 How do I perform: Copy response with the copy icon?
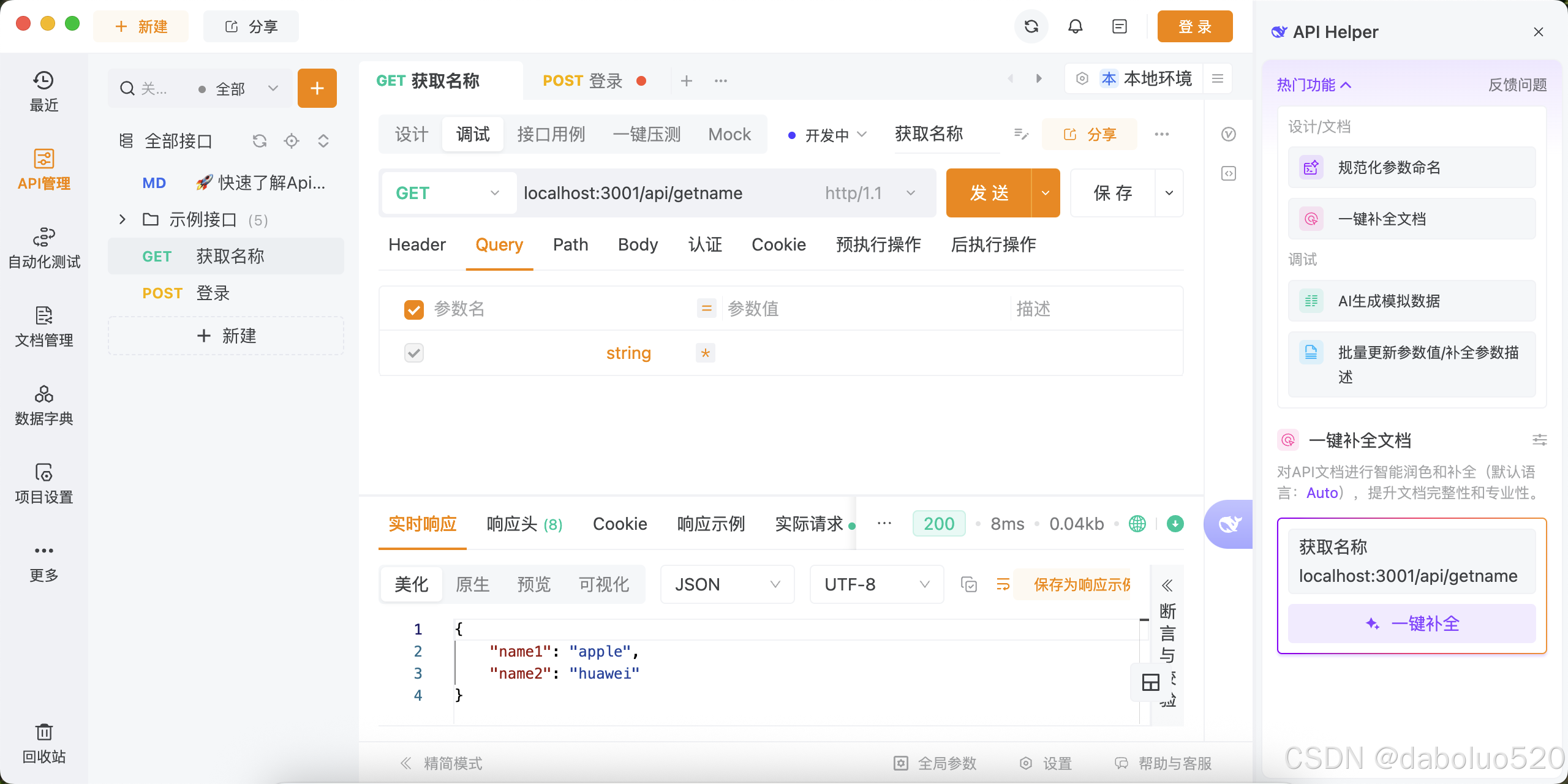point(969,584)
